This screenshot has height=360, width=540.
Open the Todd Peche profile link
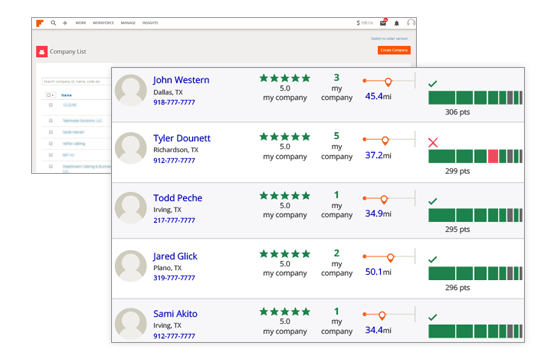(x=178, y=198)
